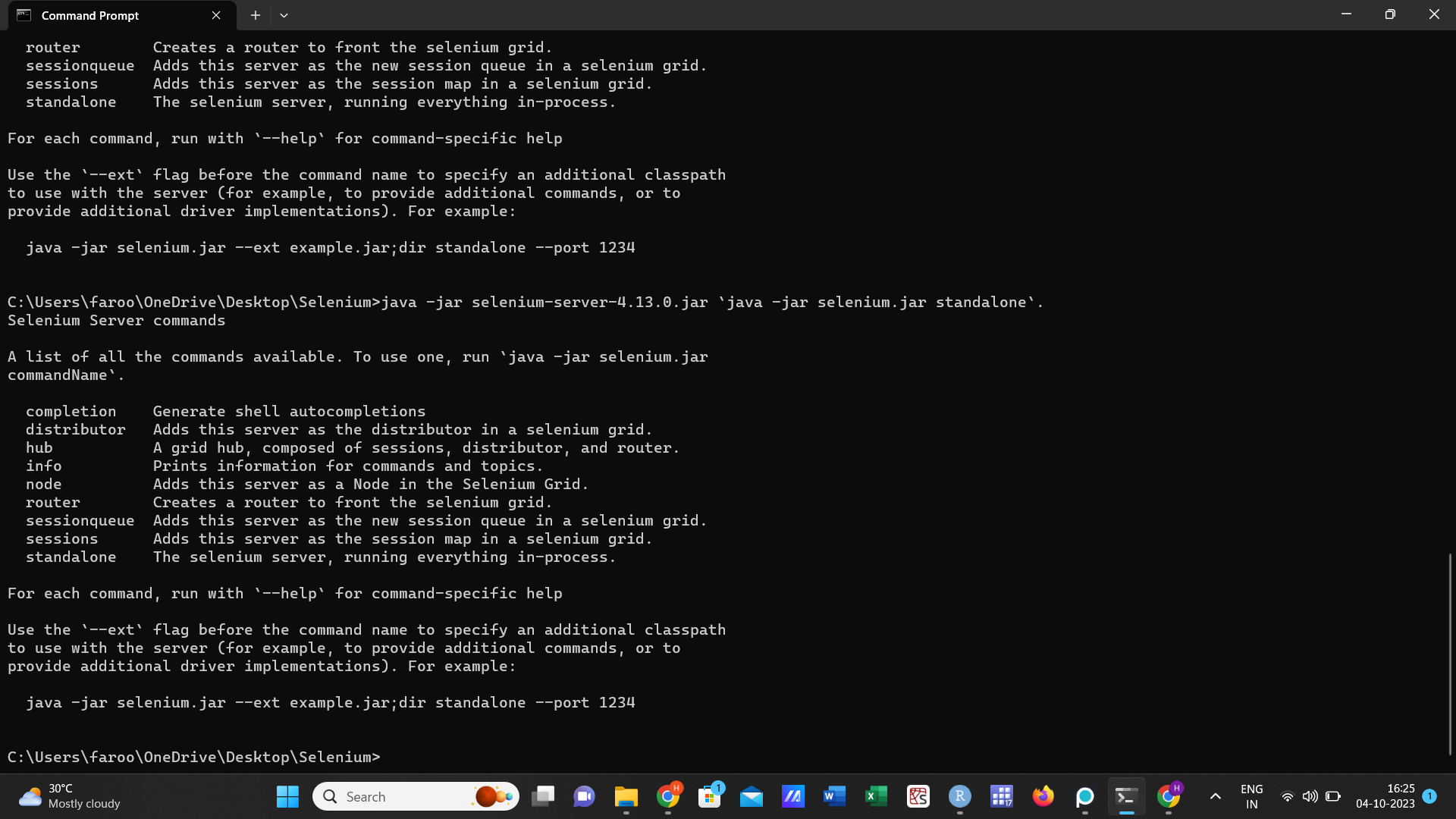Image resolution: width=1456 pixels, height=819 pixels.
Task: Open Microsoft Excel
Action: point(876,796)
